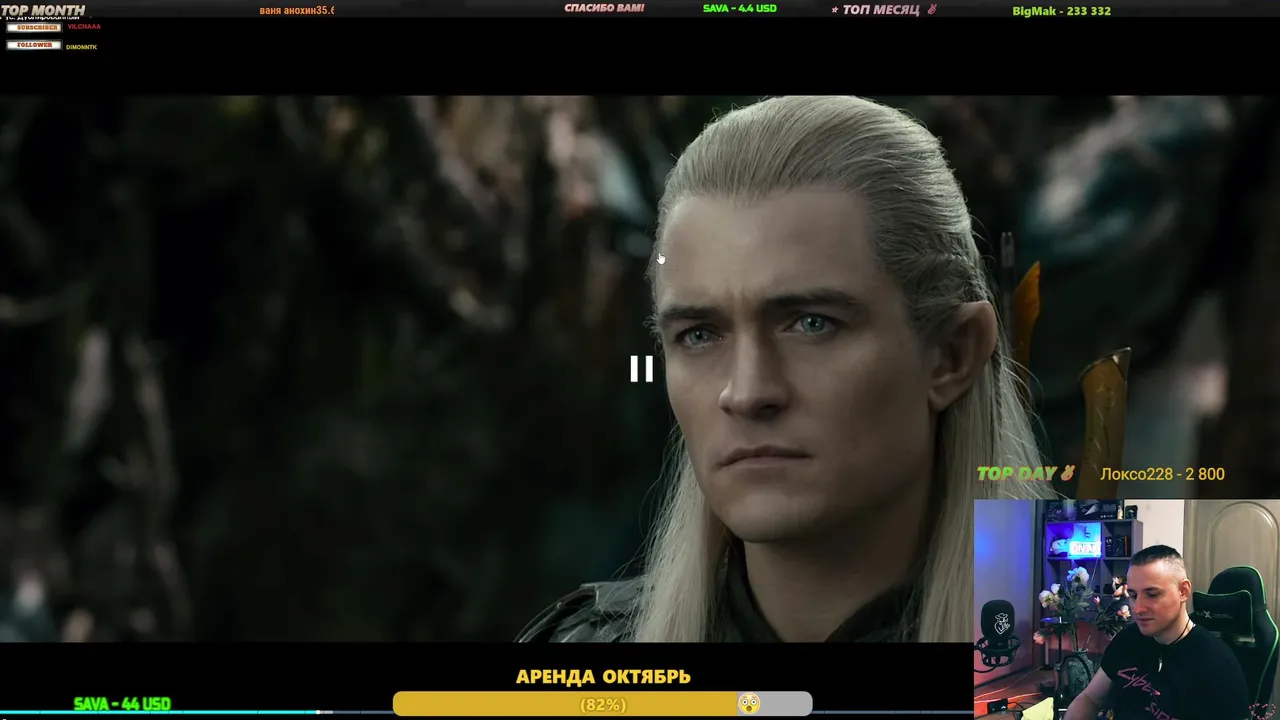The width and height of the screenshot is (1280, 720).
Task: Click the TOP DAY label
Action: [x=1016, y=474]
